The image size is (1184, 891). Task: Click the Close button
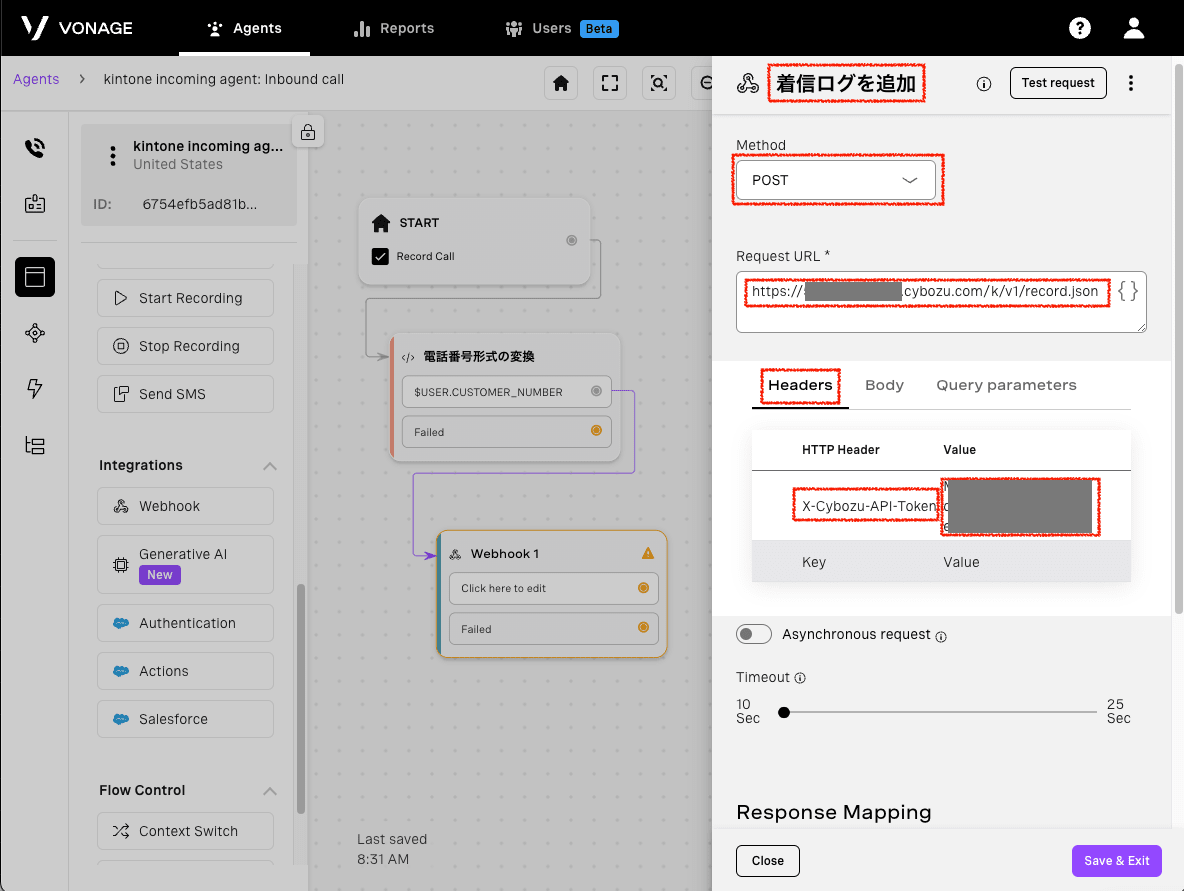767,861
